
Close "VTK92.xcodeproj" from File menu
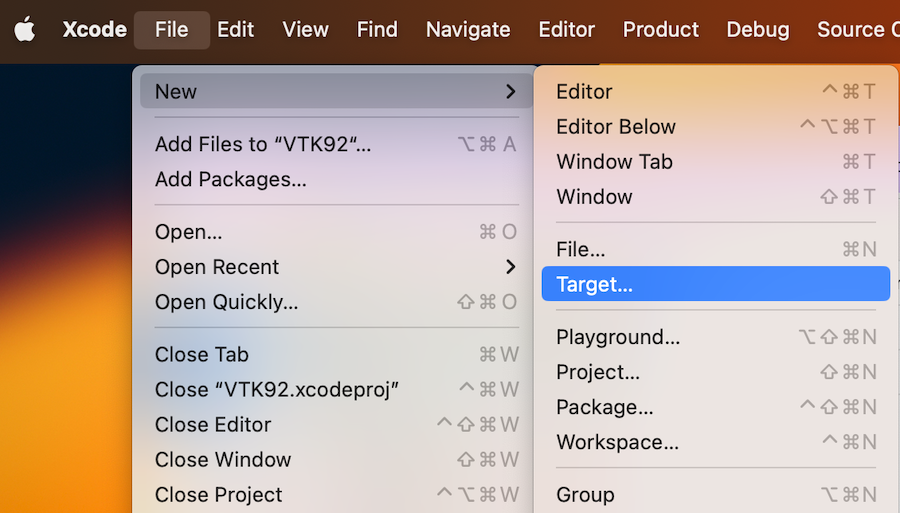(x=276, y=389)
